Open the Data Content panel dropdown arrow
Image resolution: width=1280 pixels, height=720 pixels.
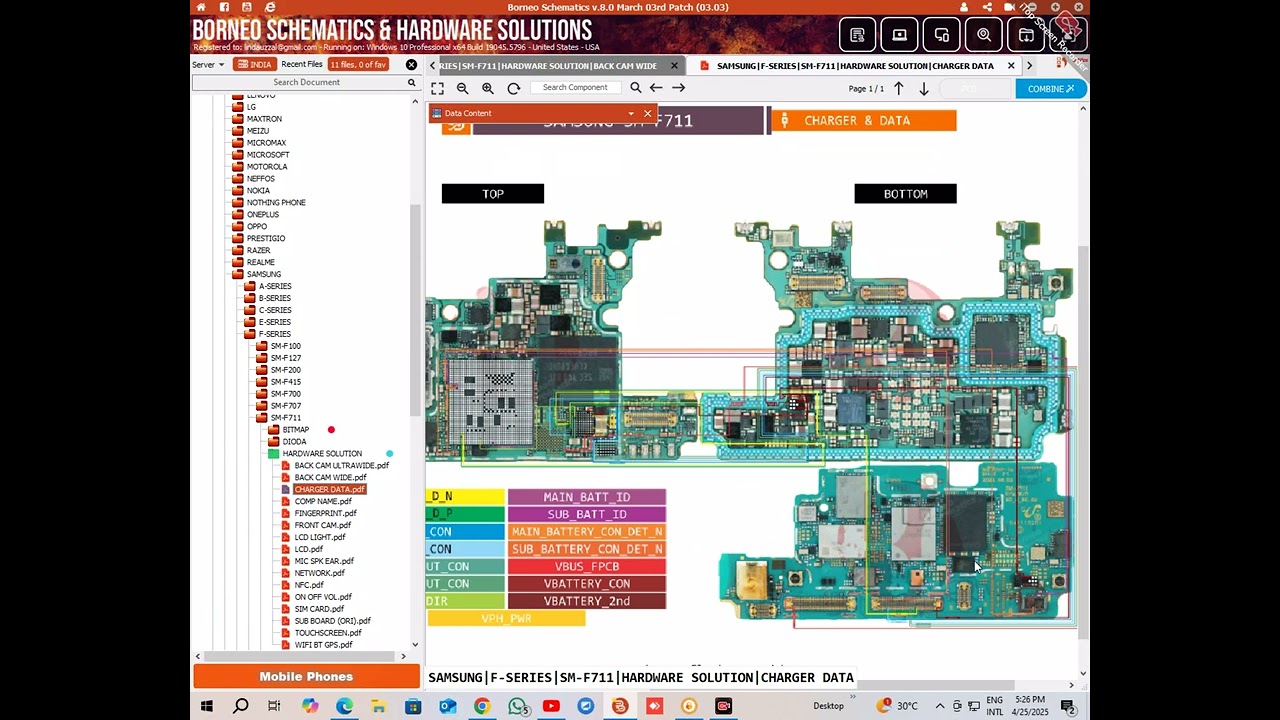pyautogui.click(x=631, y=113)
